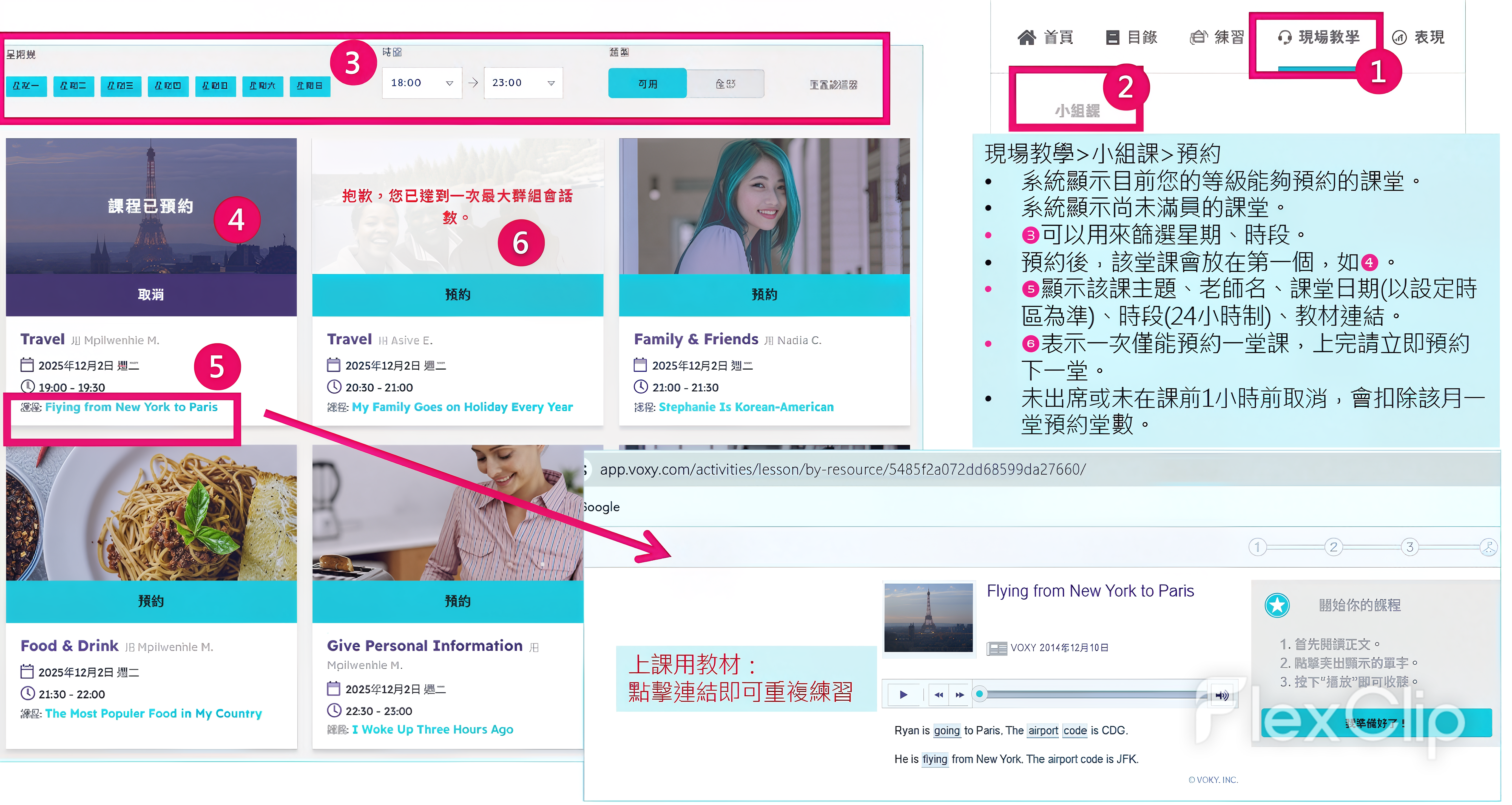Open the 18:00 start time dropdown
The width and height of the screenshot is (1512, 805).
[x=422, y=83]
